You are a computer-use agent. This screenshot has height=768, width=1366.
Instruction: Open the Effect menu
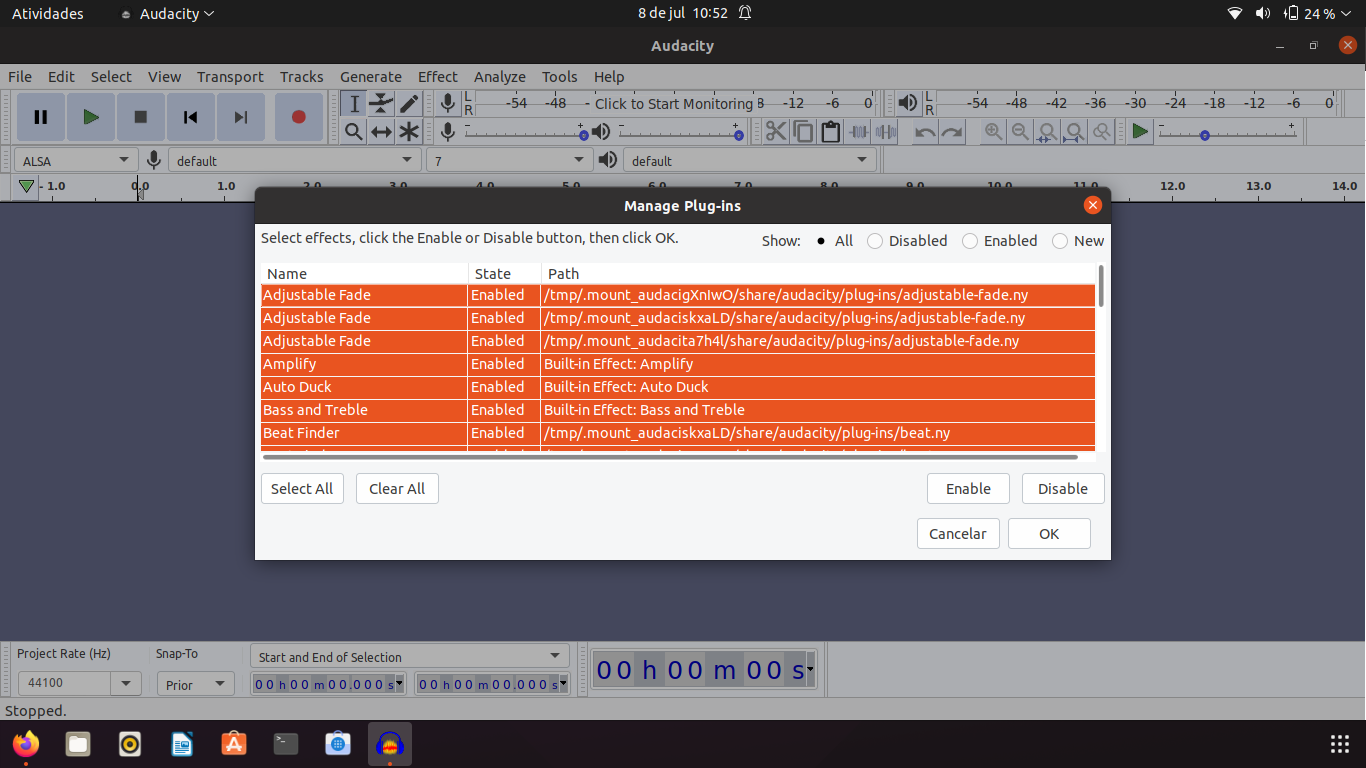(438, 77)
